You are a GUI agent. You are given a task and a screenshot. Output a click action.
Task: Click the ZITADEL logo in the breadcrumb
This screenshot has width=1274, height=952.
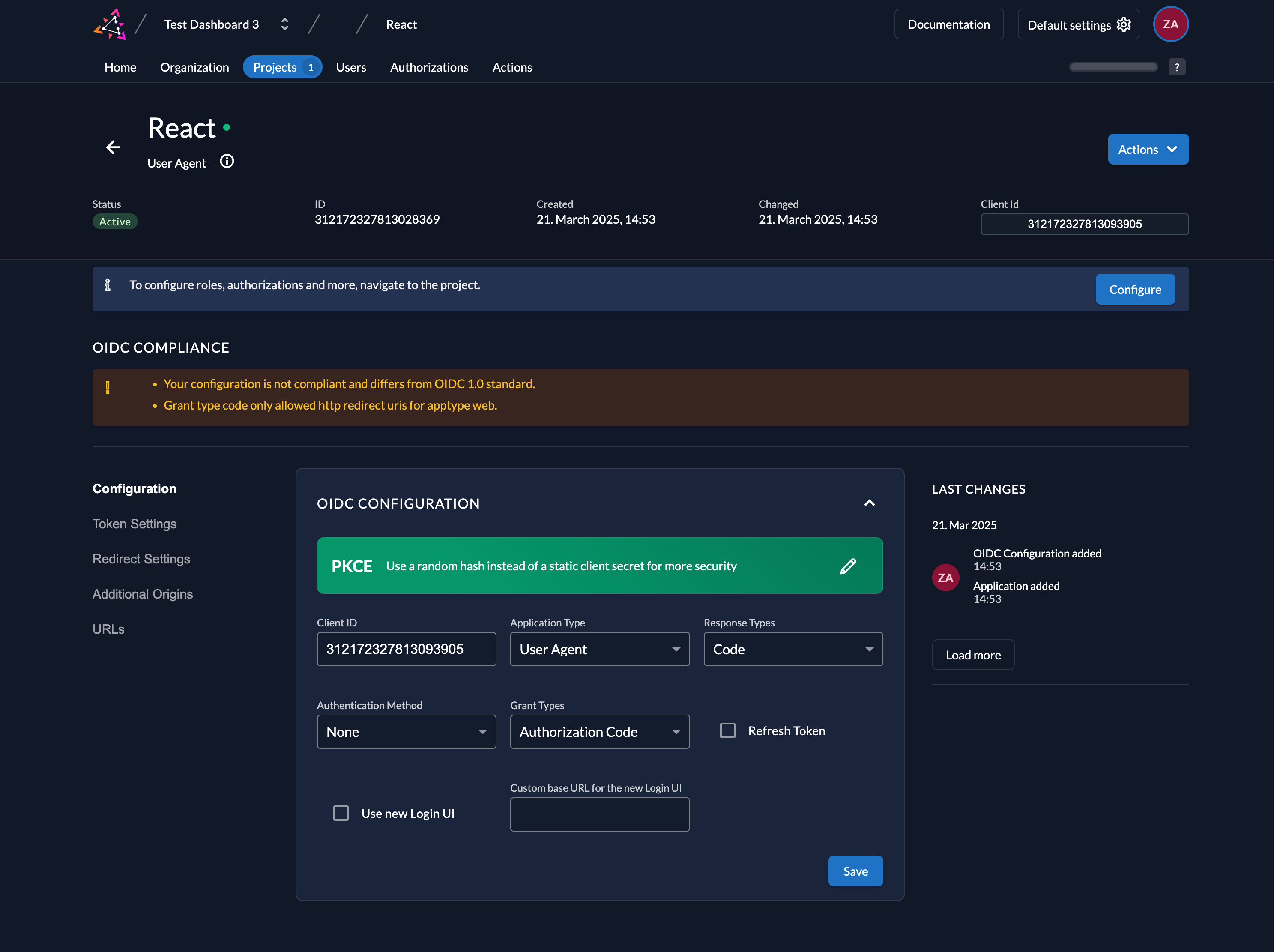(110, 24)
